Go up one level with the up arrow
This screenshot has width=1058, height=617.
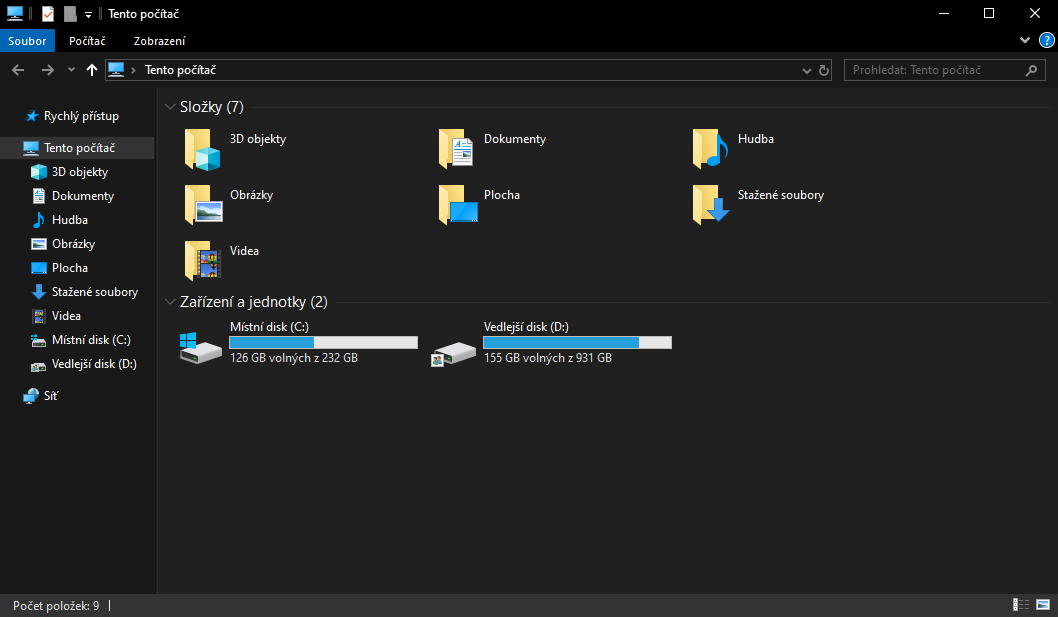tap(92, 70)
